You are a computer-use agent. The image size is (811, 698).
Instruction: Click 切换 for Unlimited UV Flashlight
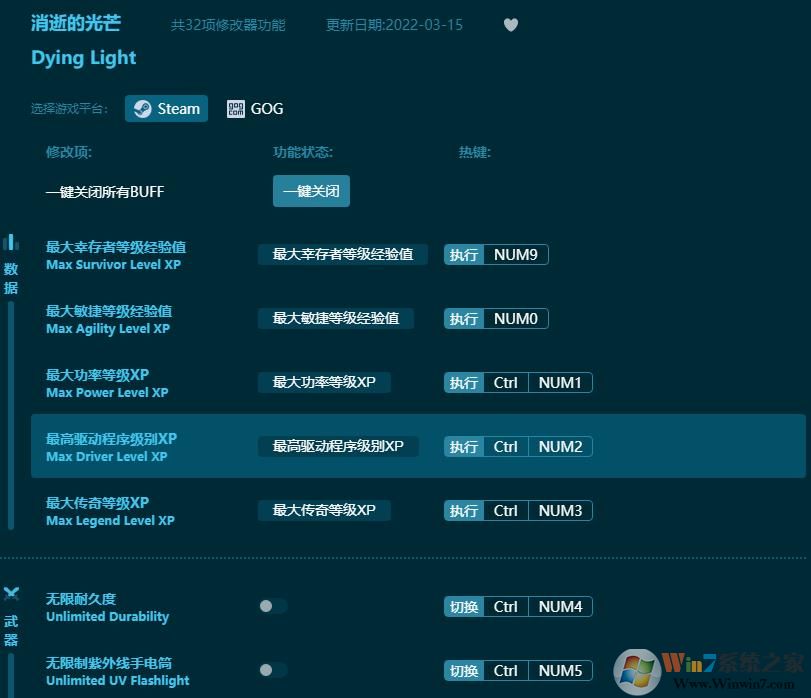click(463, 671)
